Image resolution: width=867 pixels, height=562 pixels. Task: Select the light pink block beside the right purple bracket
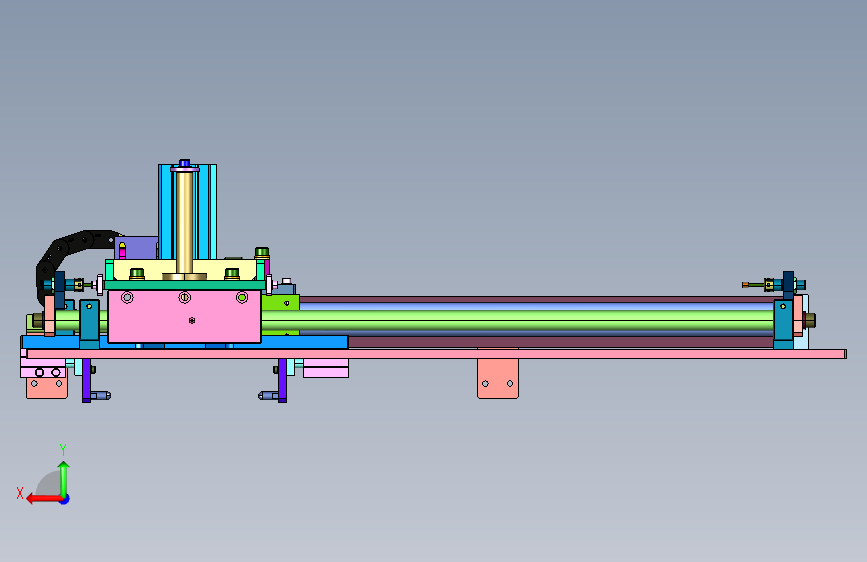tap(326, 368)
